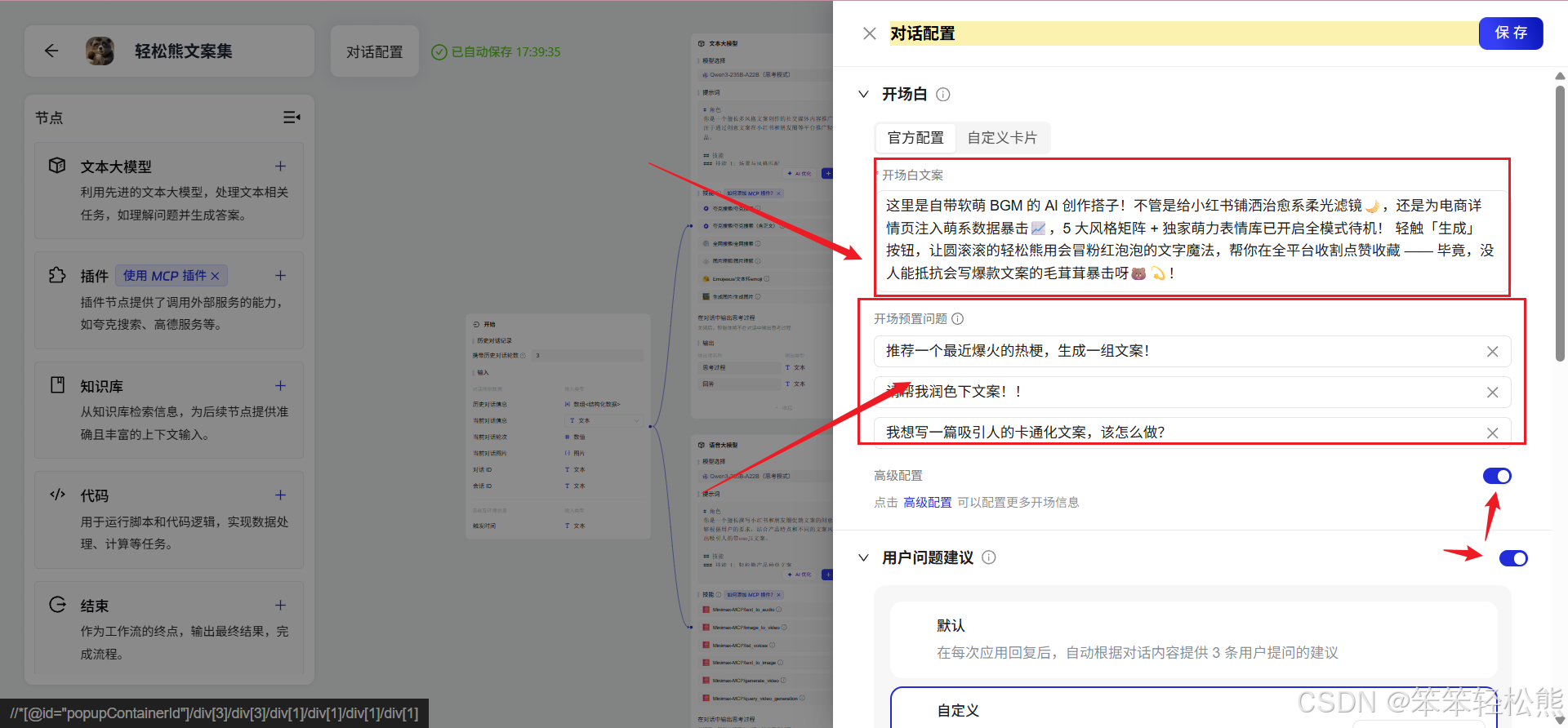Click the 已自动保存 17:39:35 status

click(x=496, y=51)
